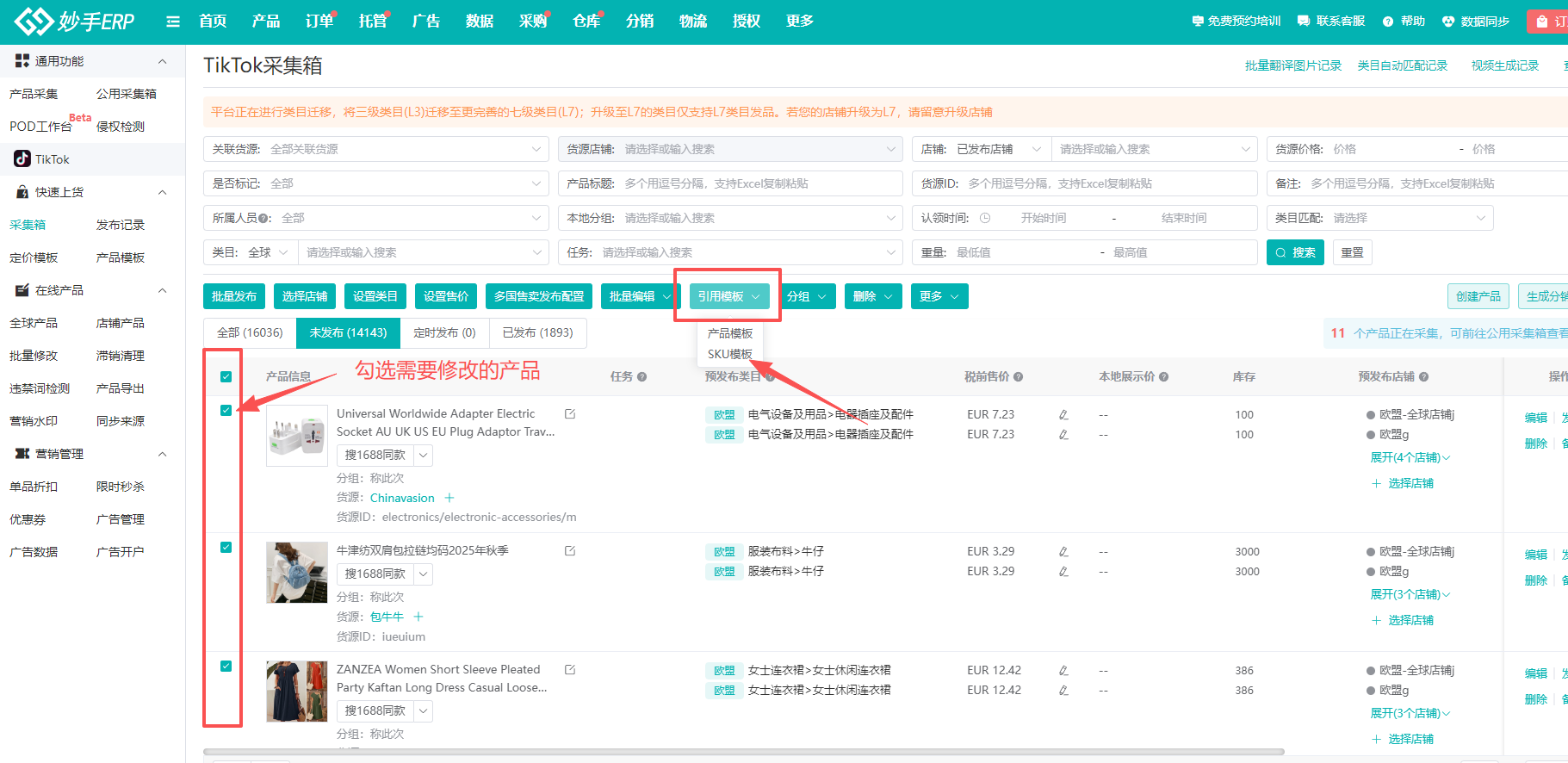
Task: Click the plus icon next to Chinavasion source
Action: (449, 498)
